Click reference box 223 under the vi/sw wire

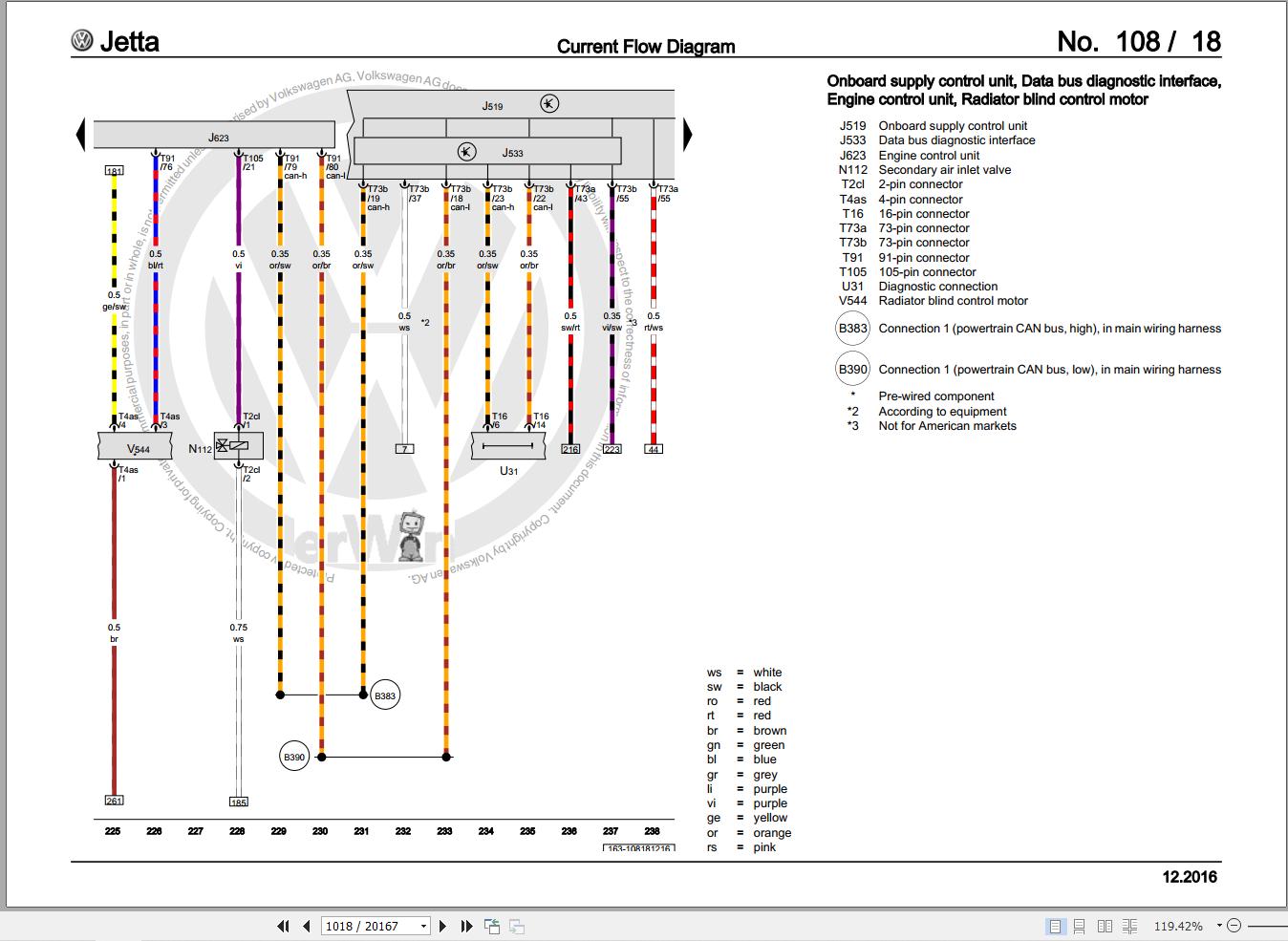click(612, 449)
